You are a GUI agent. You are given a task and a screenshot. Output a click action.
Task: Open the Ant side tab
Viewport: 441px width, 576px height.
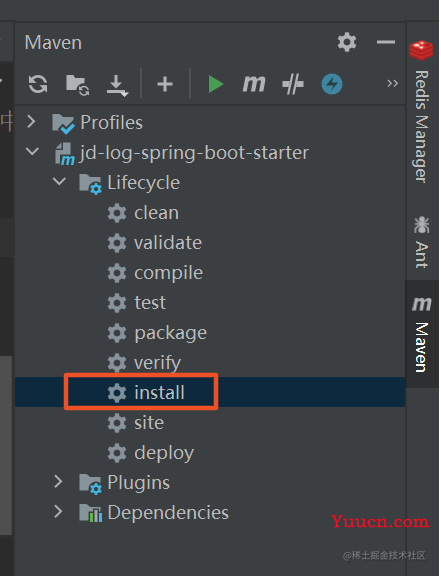coord(422,242)
